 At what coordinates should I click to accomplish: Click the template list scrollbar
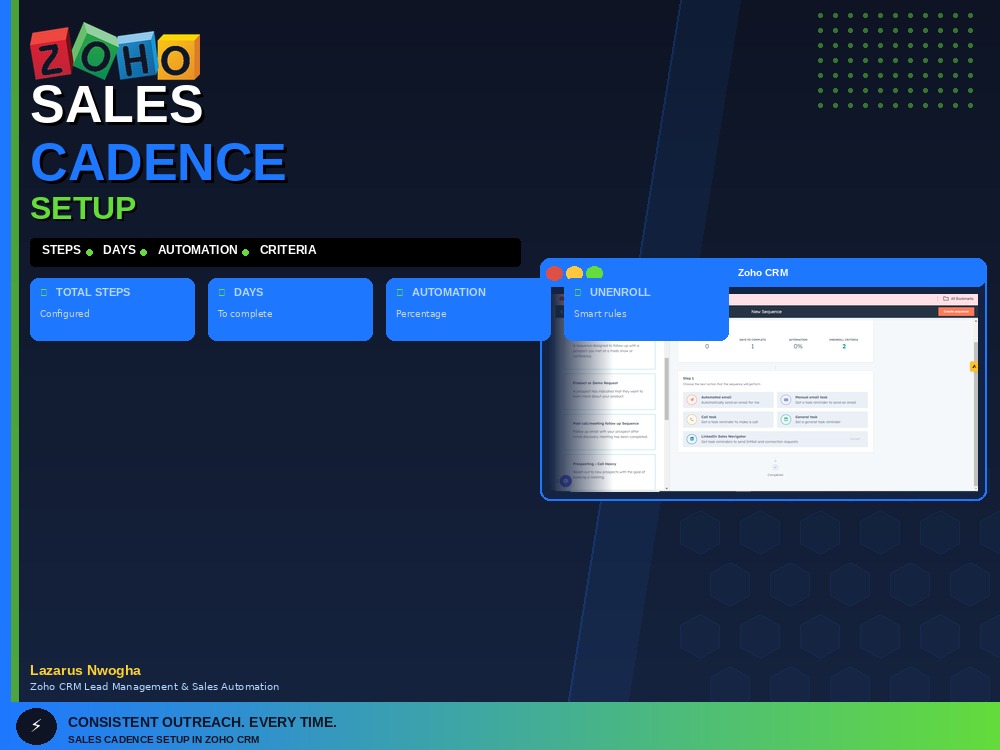point(666,389)
